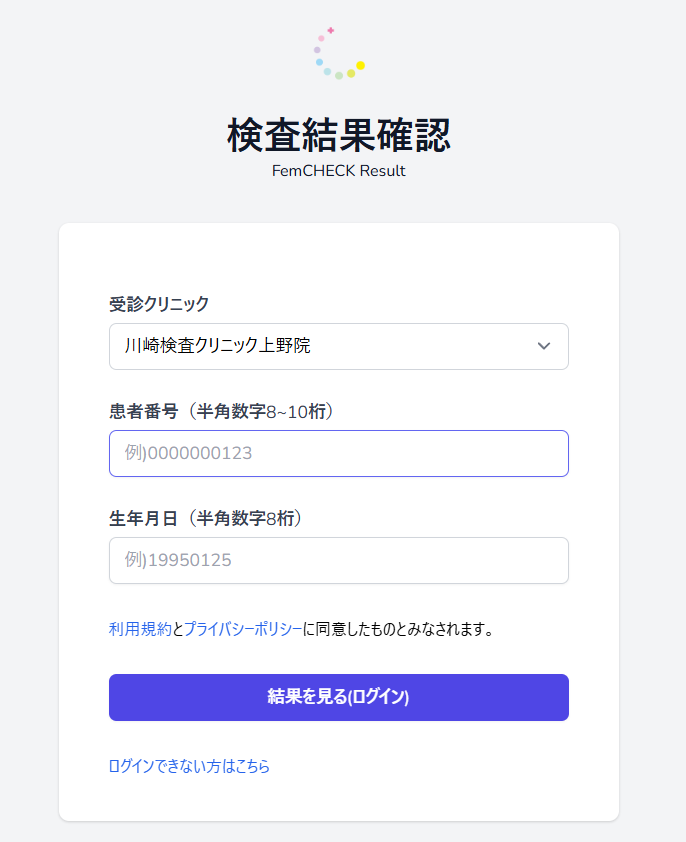Click the 検査結果確認 page heading

point(338,135)
